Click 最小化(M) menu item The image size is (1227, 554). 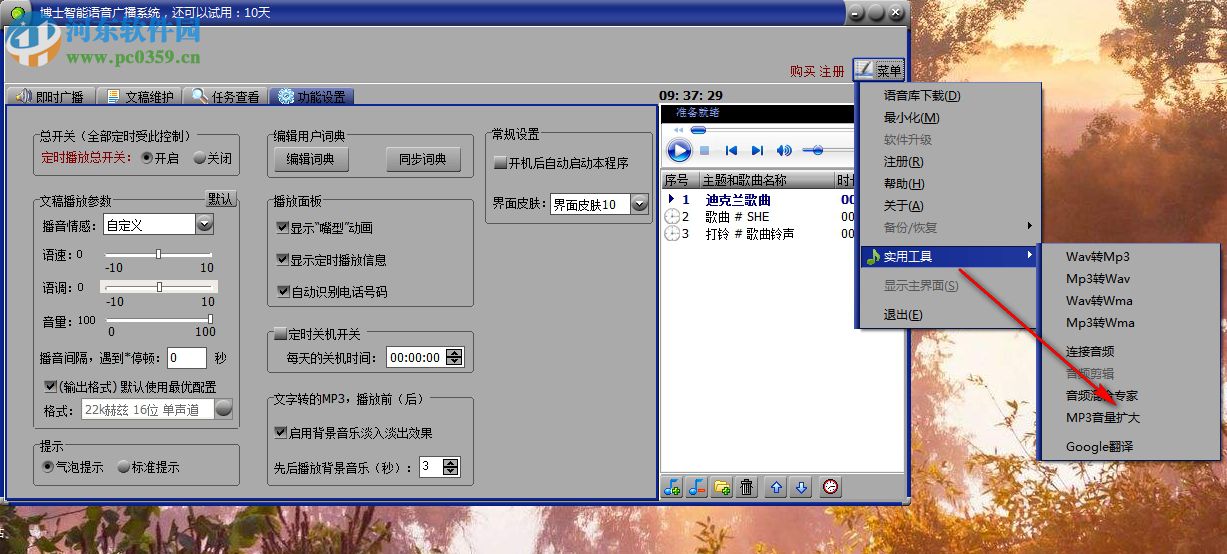[x=911, y=118]
